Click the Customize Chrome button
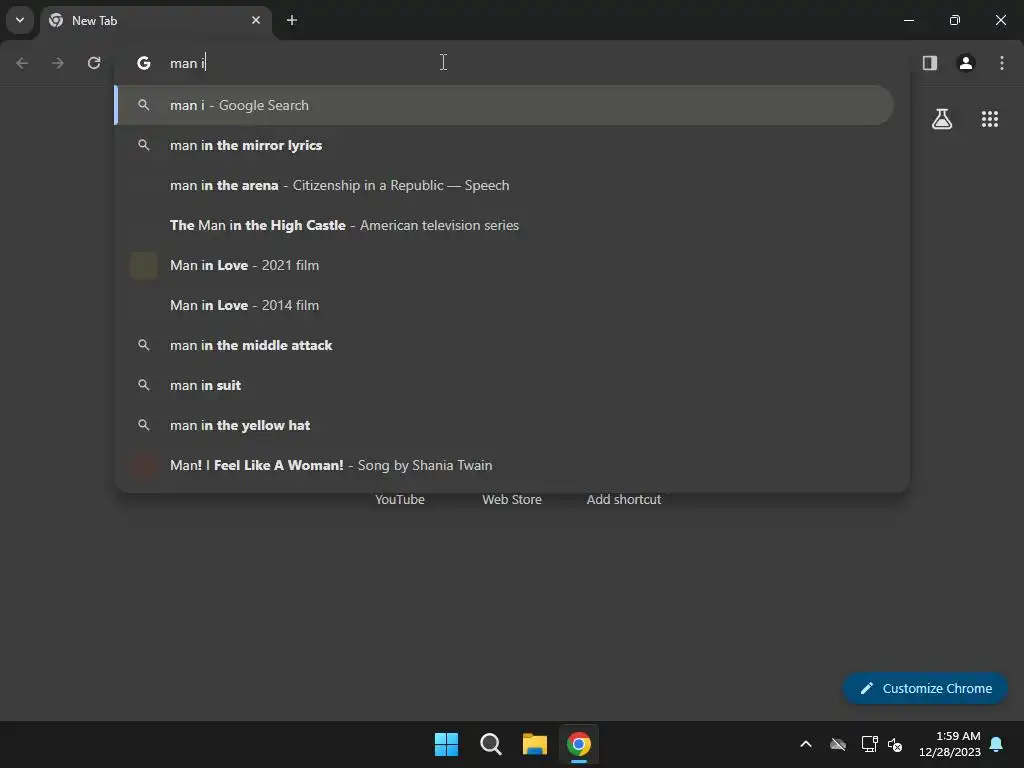 click(x=925, y=688)
